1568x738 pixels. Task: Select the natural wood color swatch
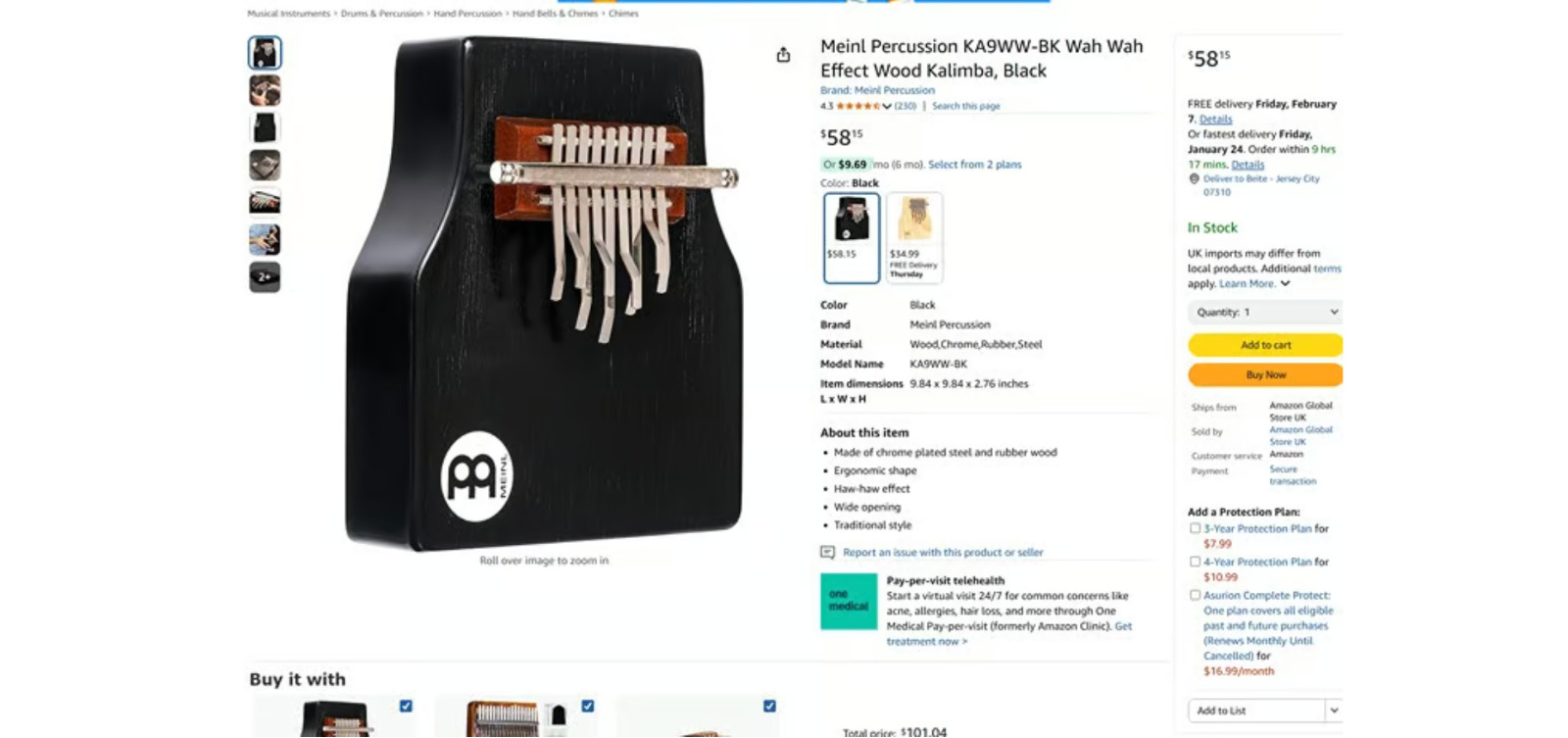pyautogui.click(x=914, y=237)
